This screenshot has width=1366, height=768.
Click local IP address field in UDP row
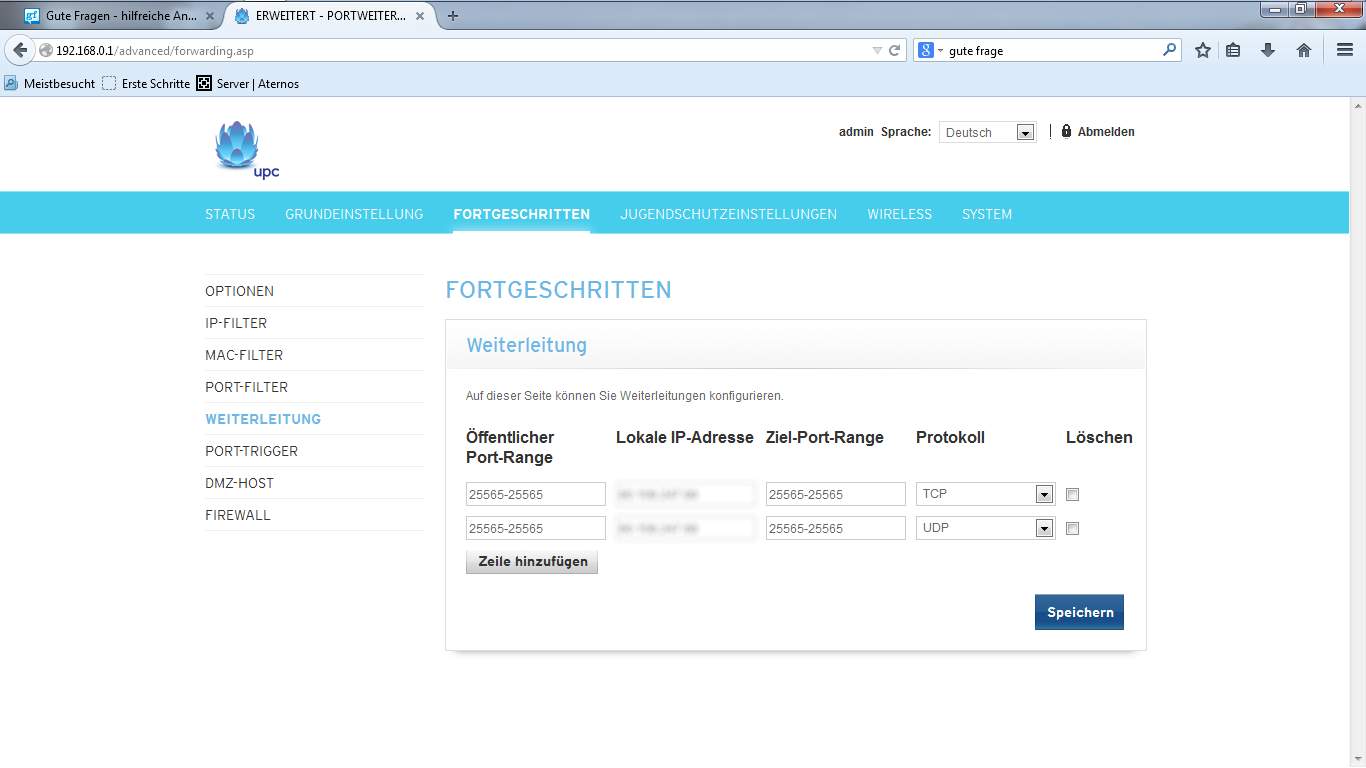[x=686, y=528]
